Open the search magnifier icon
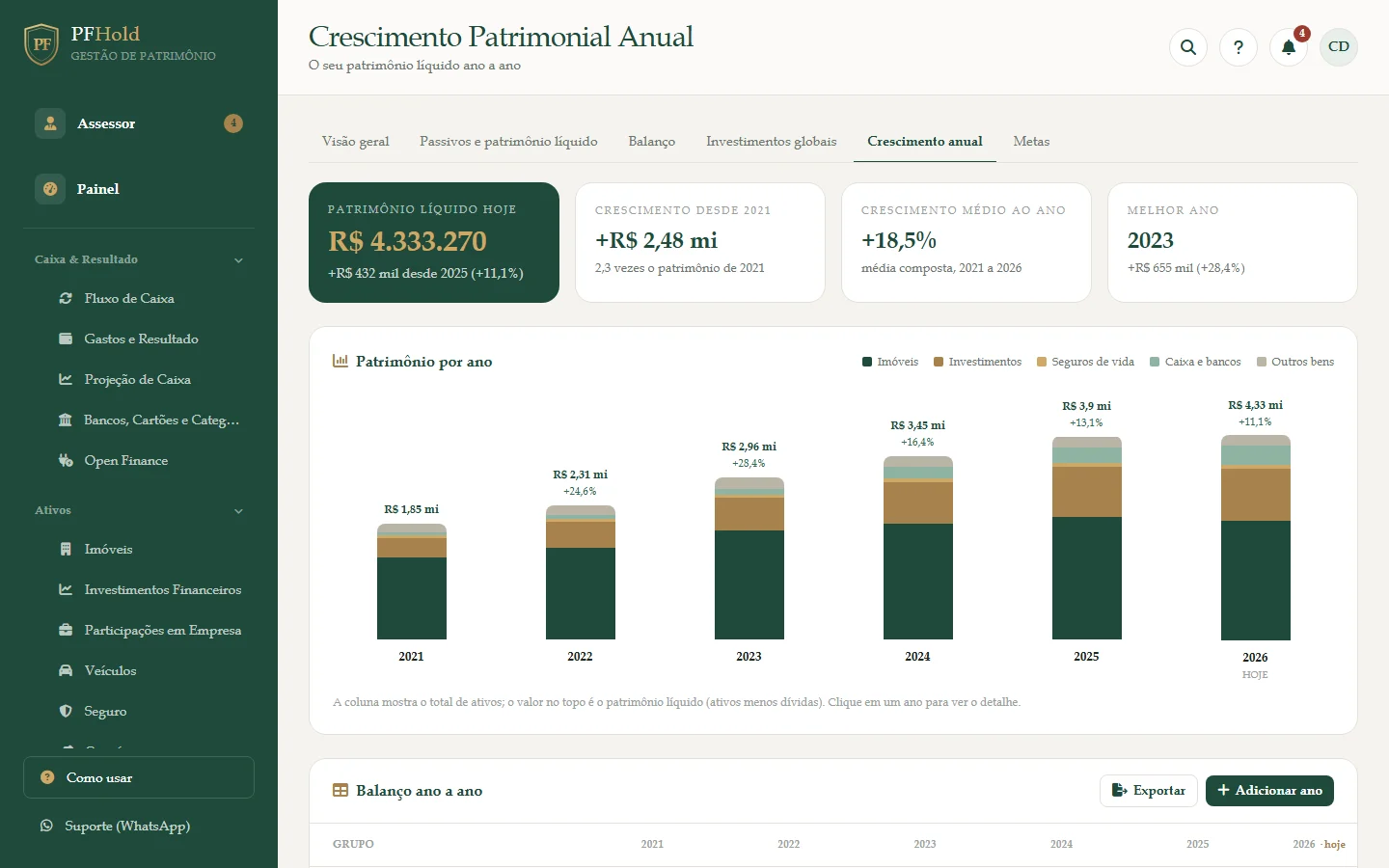 1188,46
